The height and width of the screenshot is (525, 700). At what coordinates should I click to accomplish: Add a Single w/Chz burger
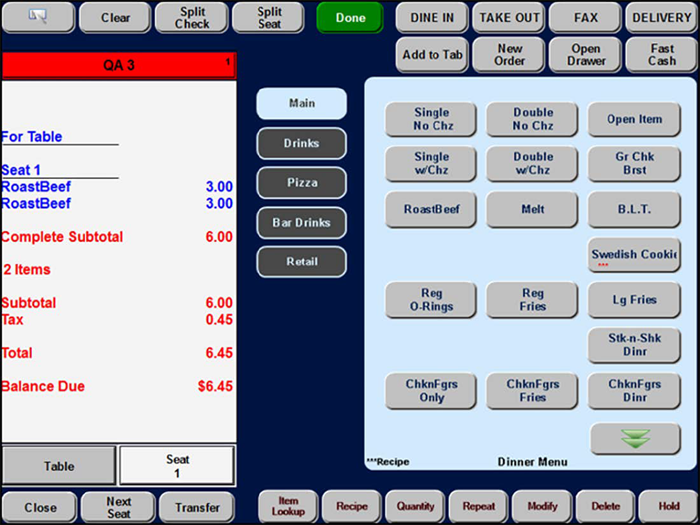(x=431, y=164)
